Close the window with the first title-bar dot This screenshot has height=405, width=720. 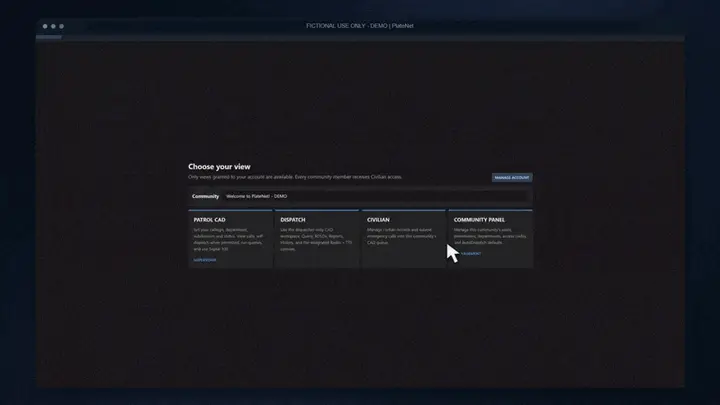point(45,26)
